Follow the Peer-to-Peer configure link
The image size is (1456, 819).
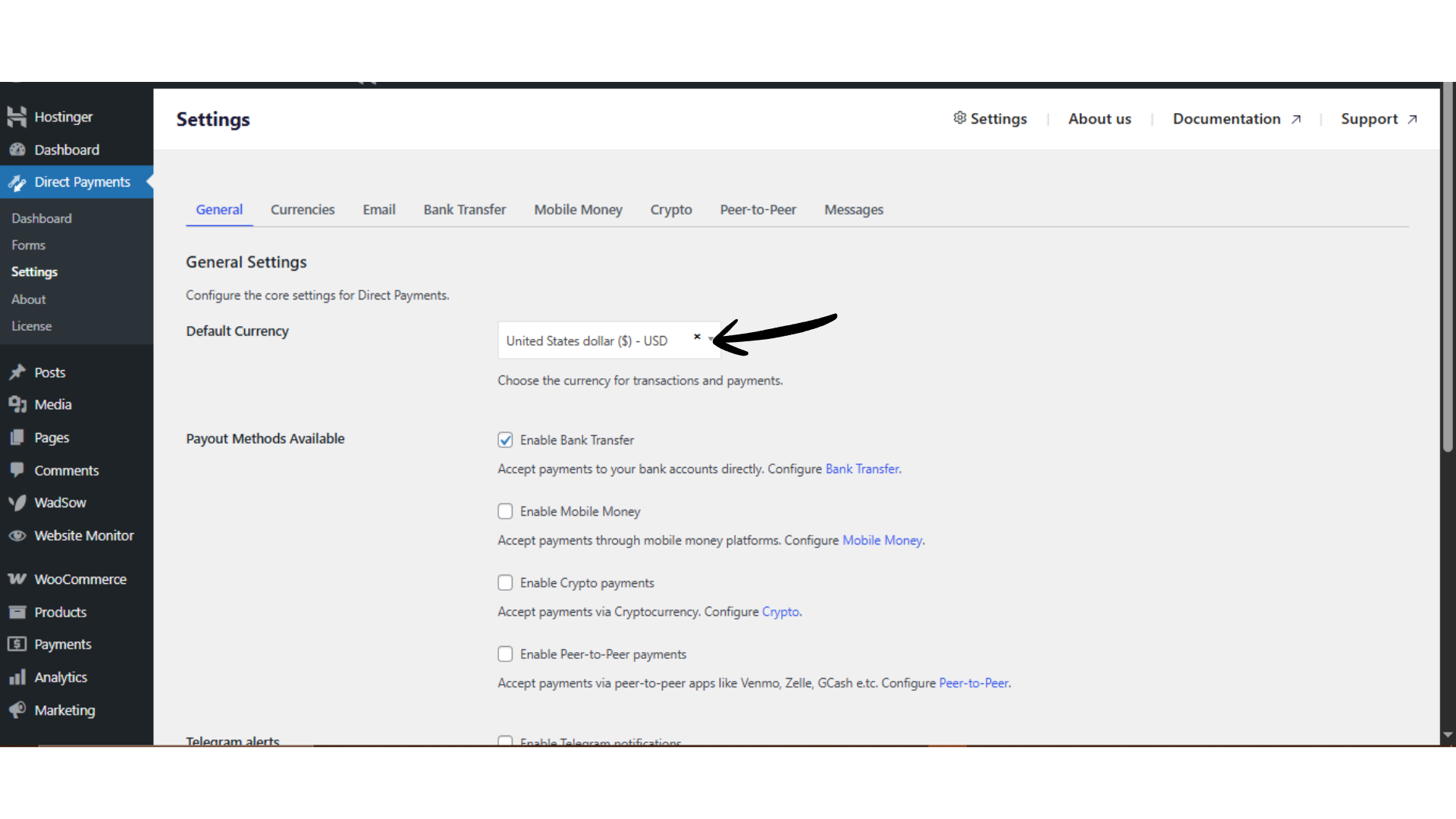[x=973, y=682]
